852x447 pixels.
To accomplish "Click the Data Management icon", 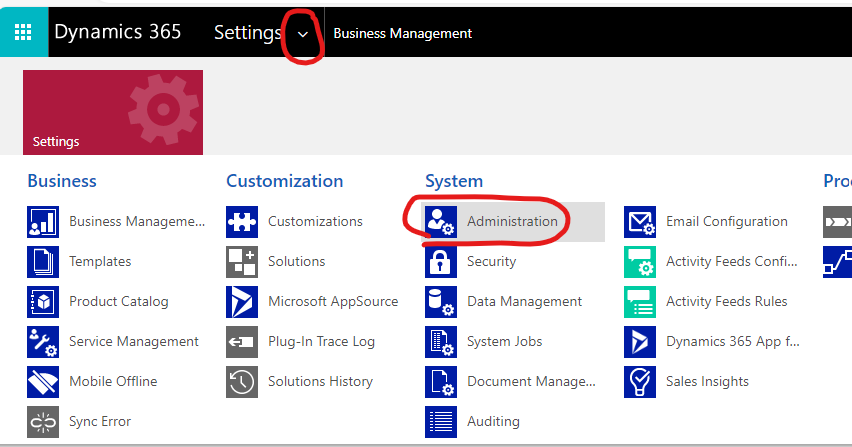I will click(441, 301).
